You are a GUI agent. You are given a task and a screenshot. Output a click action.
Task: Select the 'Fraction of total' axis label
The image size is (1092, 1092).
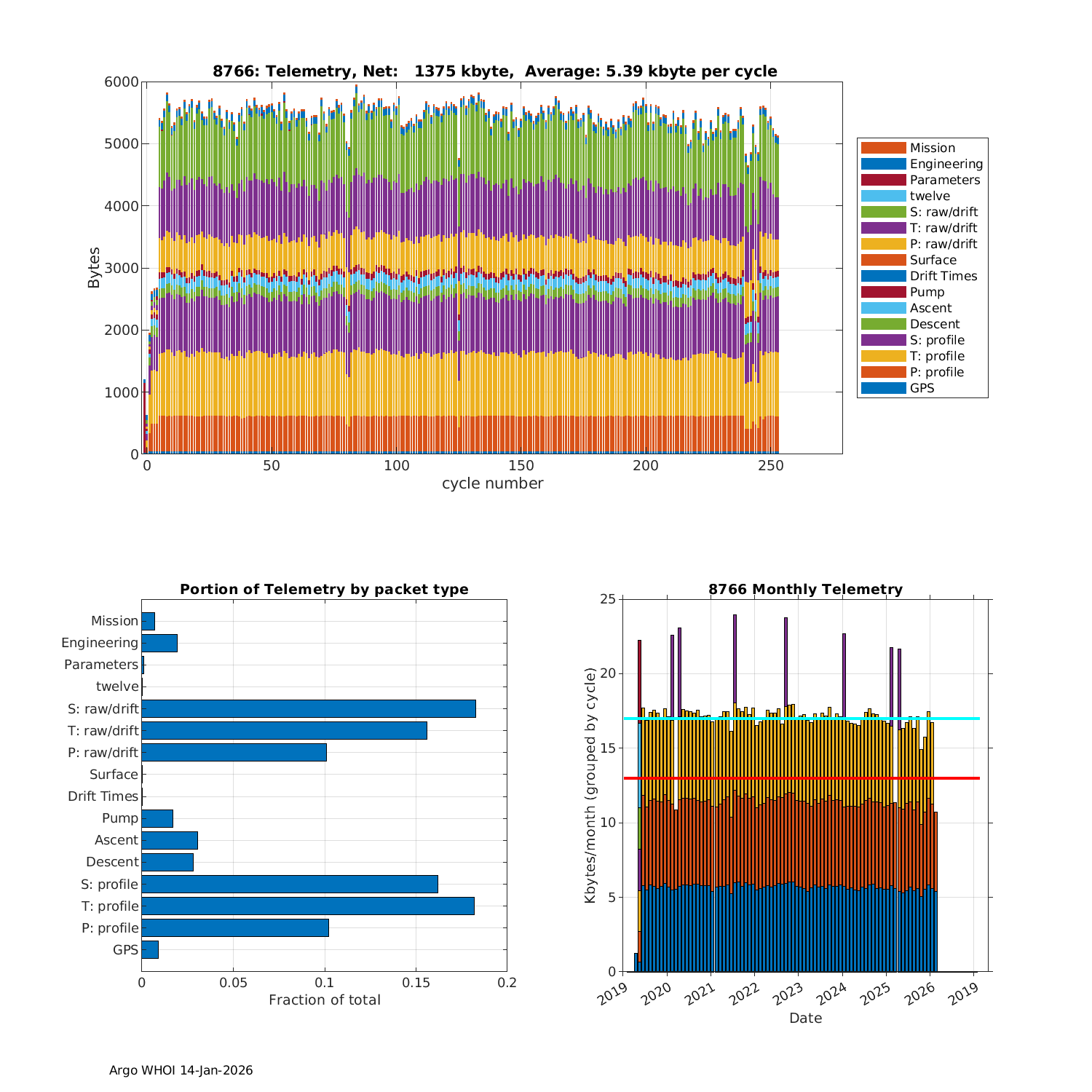pyautogui.click(x=324, y=1000)
